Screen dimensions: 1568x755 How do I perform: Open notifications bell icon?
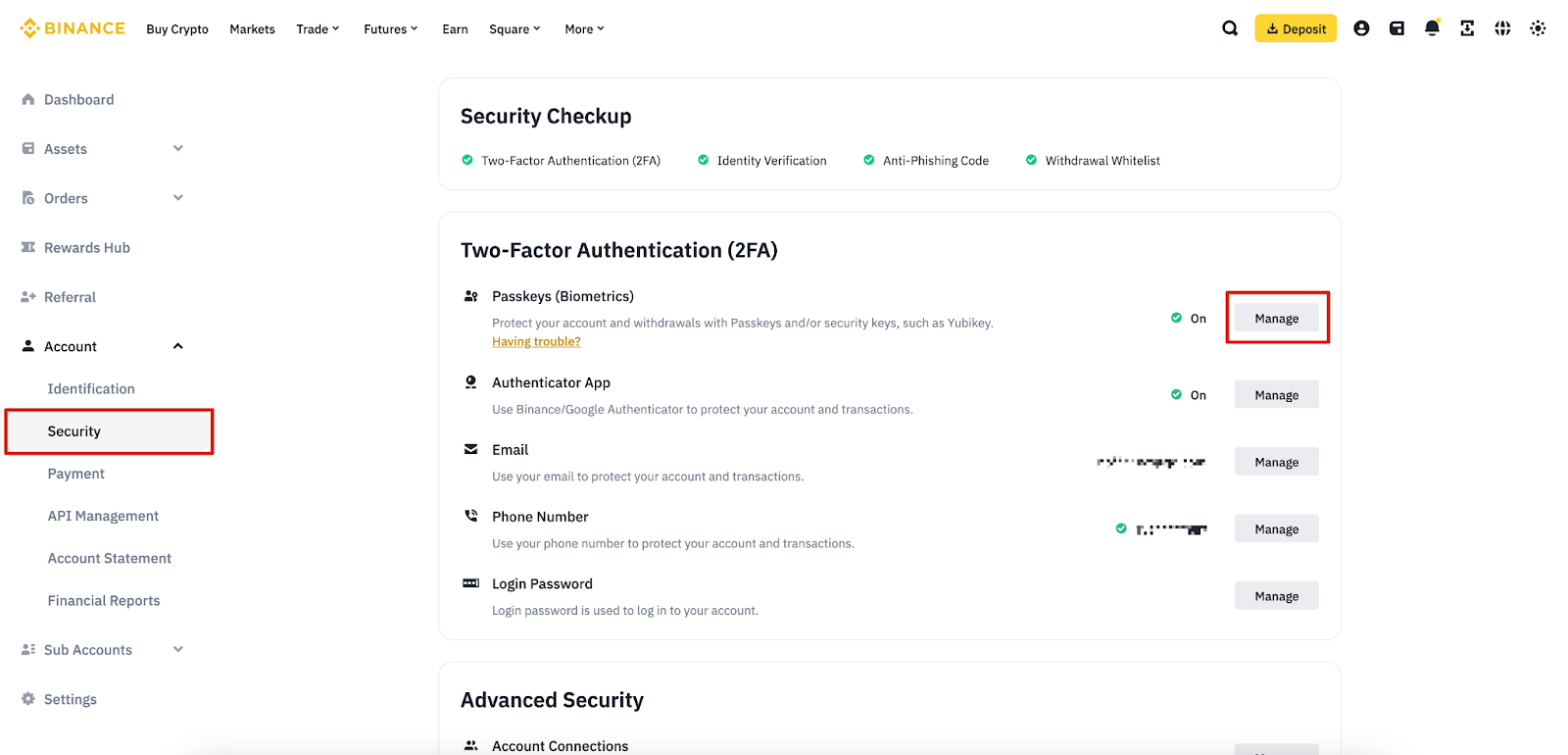(1432, 28)
